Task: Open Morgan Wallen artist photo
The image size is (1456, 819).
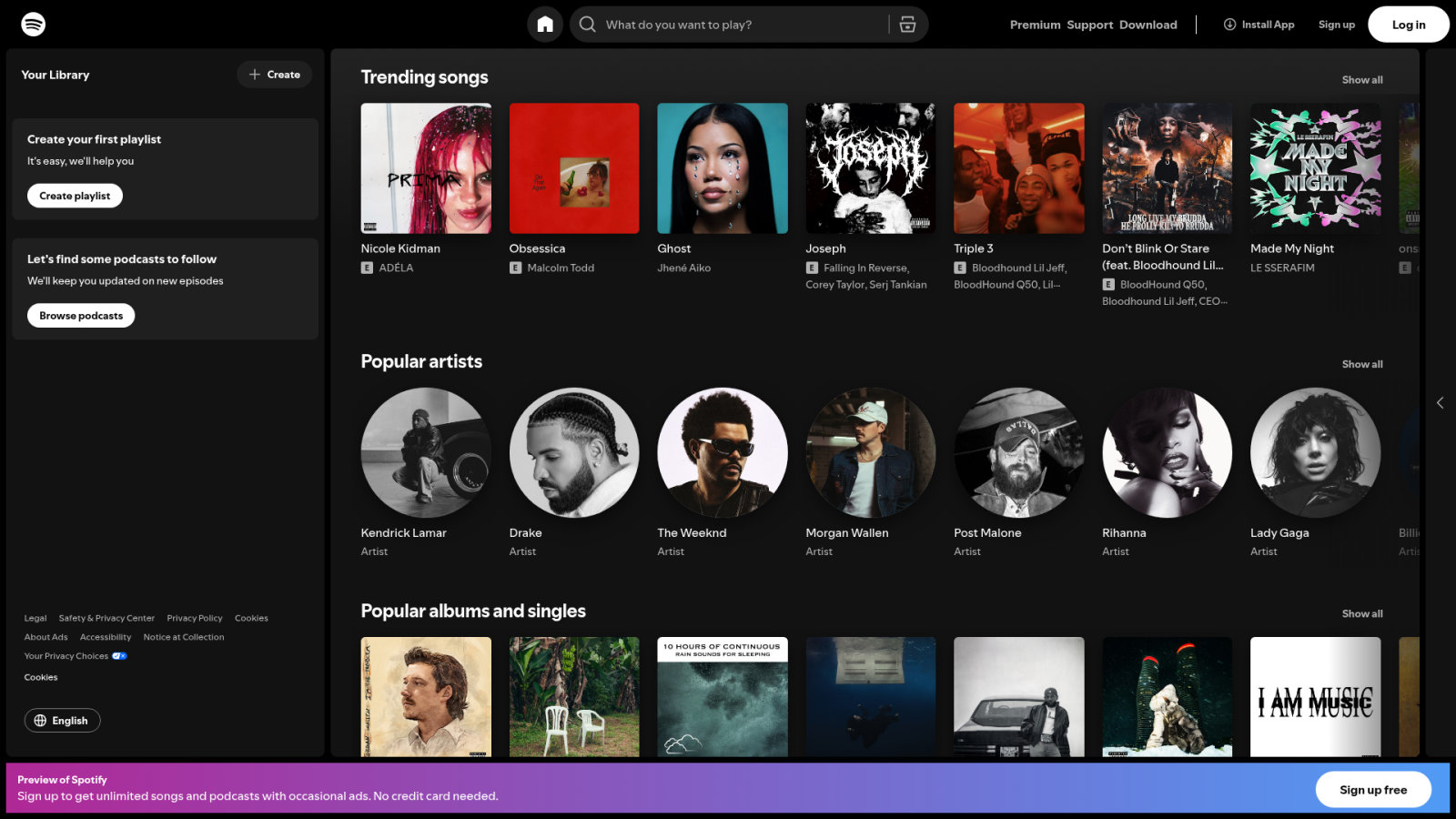Action: click(x=871, y=453)
